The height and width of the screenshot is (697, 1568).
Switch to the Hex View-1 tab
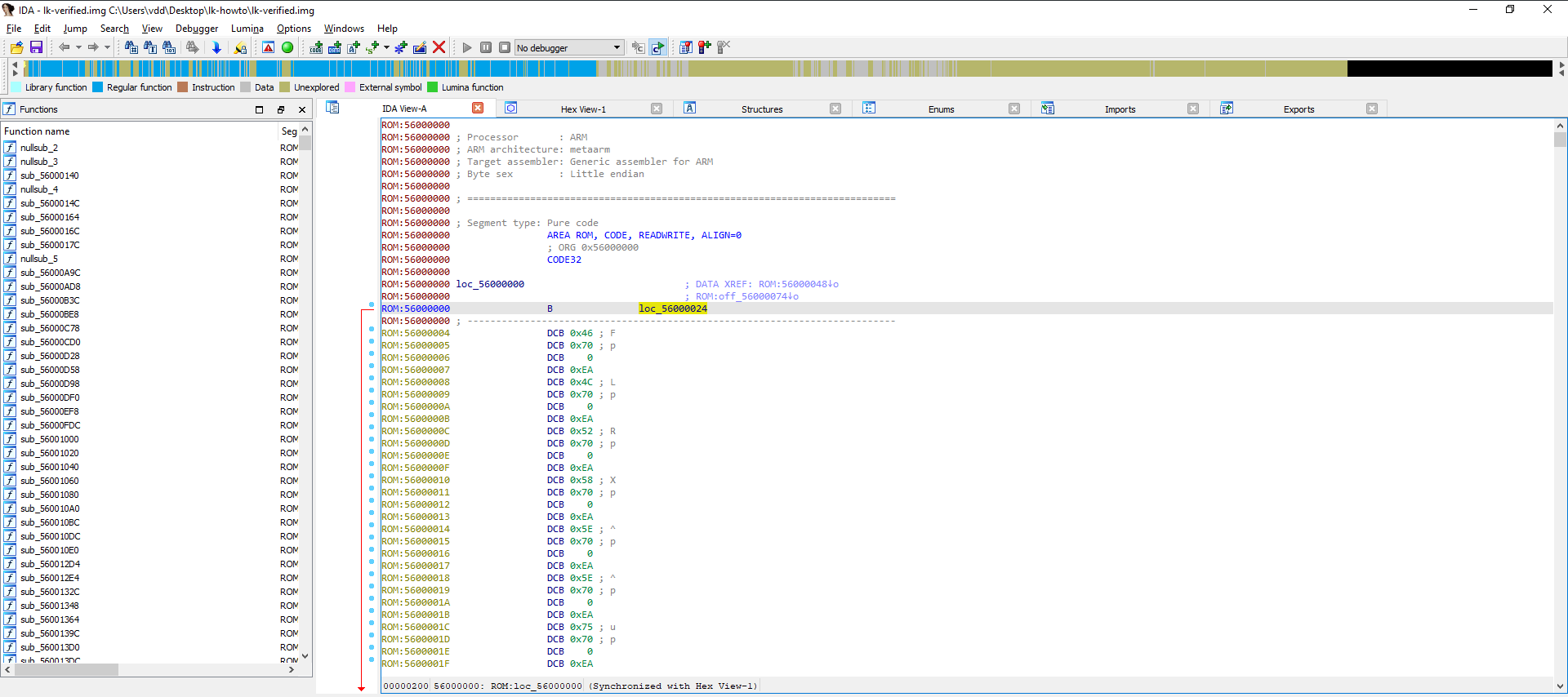[583, 109]
